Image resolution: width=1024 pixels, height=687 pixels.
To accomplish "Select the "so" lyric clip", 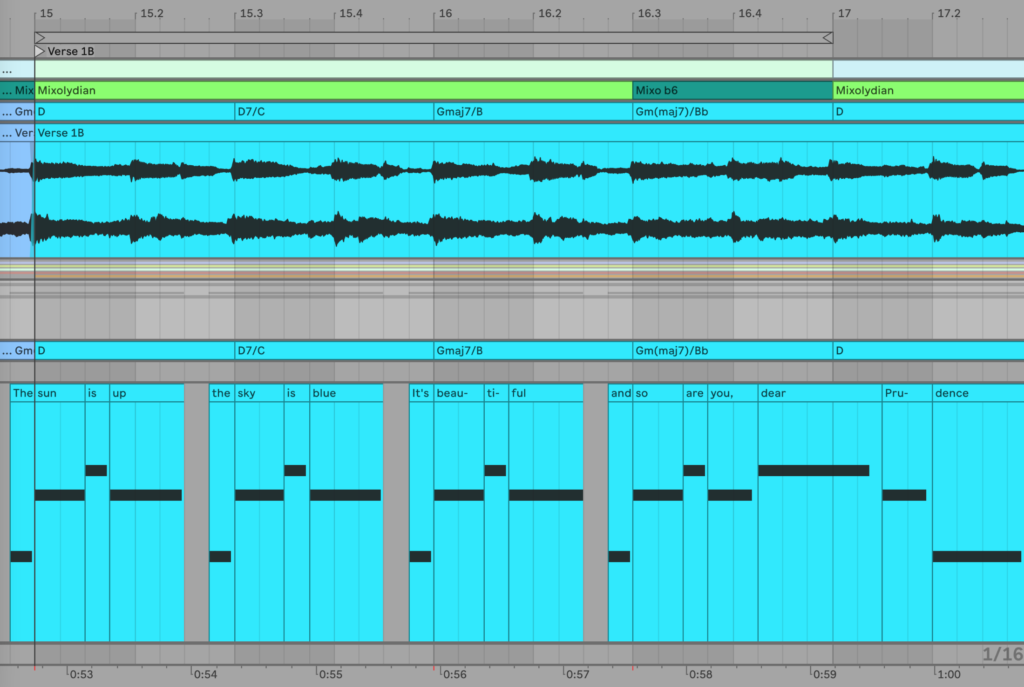I will (658, 393).
